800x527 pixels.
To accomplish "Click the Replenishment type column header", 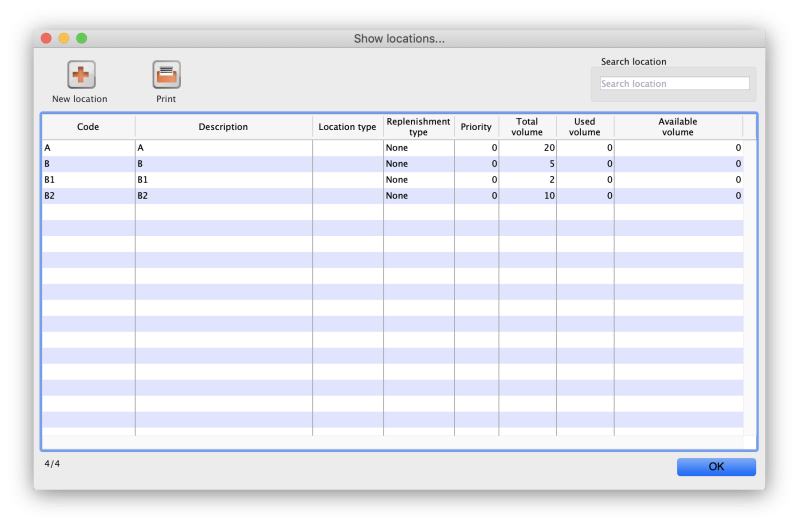I will 418,127.
